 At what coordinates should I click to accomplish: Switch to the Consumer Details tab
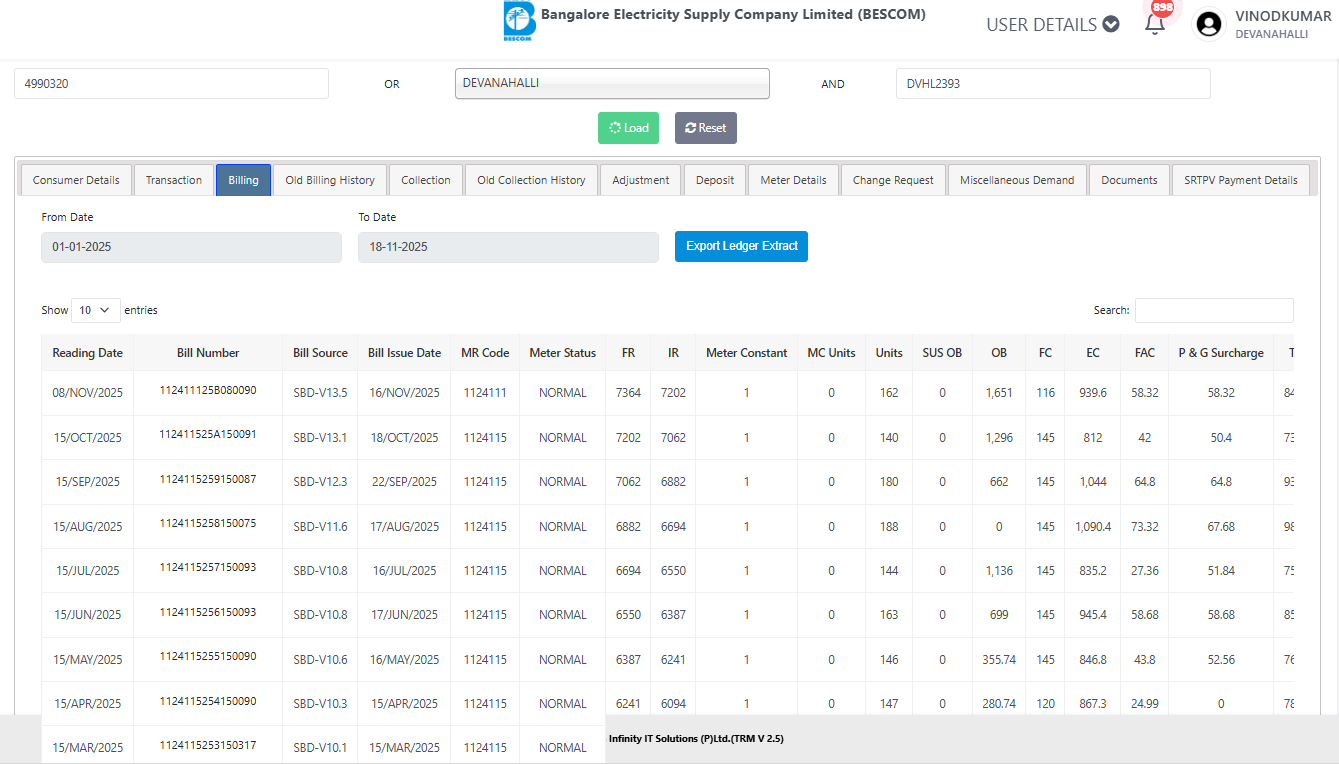76,180
